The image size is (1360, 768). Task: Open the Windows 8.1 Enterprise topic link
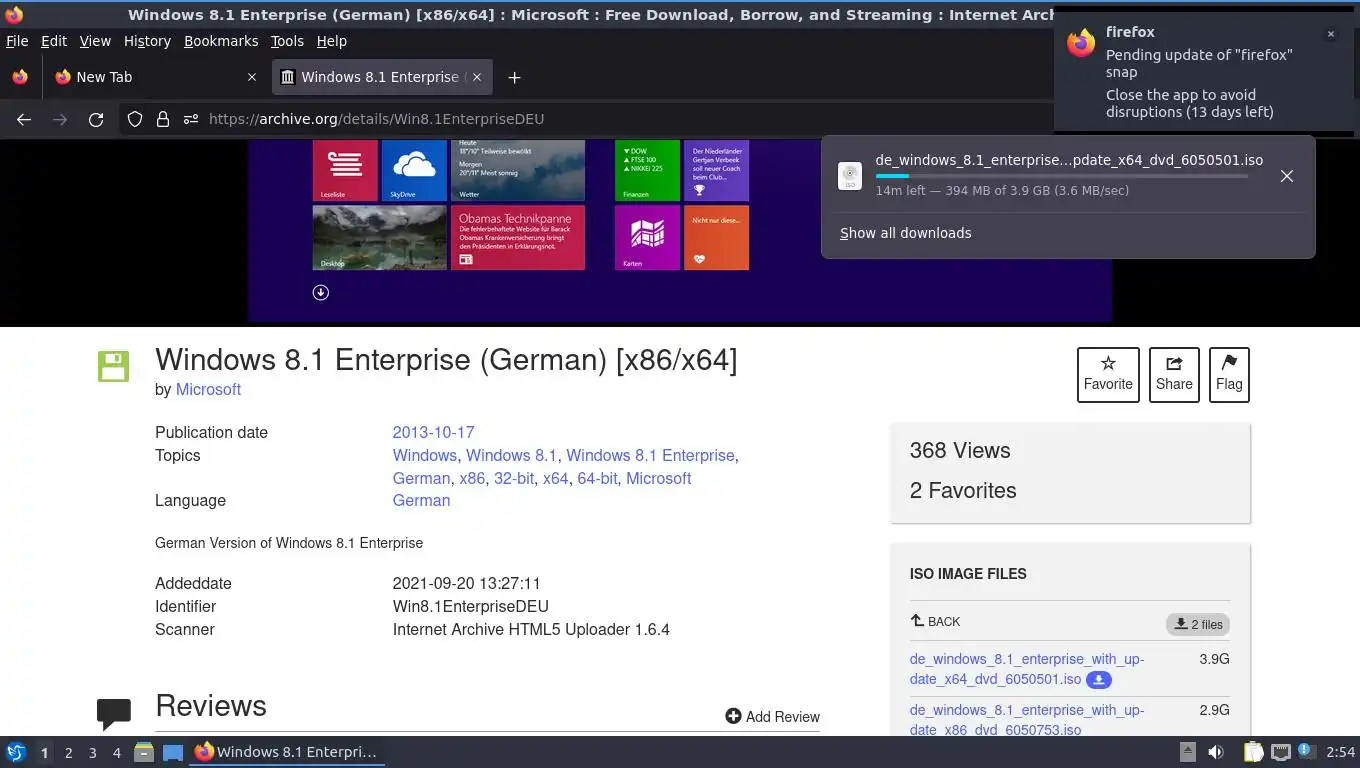pyautogui.click(x=650, y=456)
